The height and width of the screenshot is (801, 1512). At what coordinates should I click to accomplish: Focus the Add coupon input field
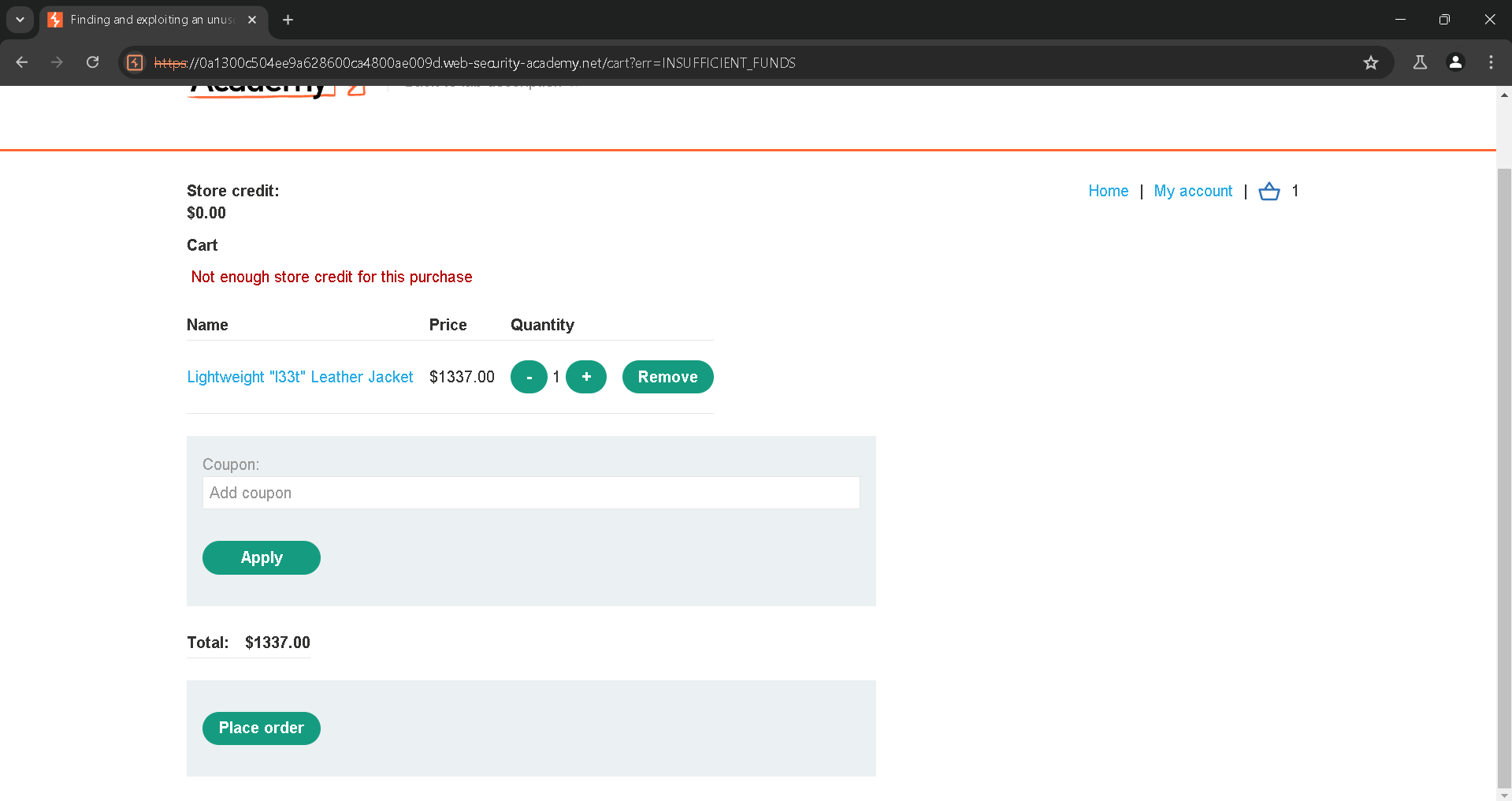coord(530,493)
